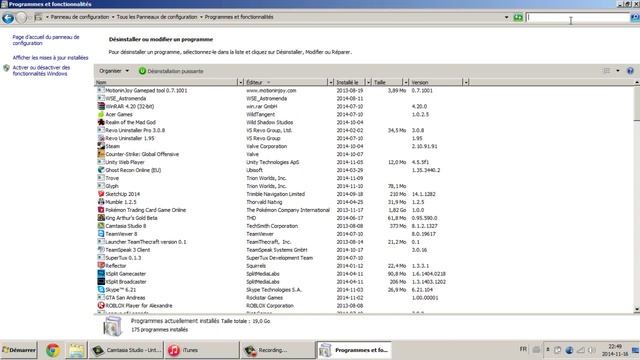Switch to Recording taskbar window
Screen dimensions: 640x360
[278, 350]
